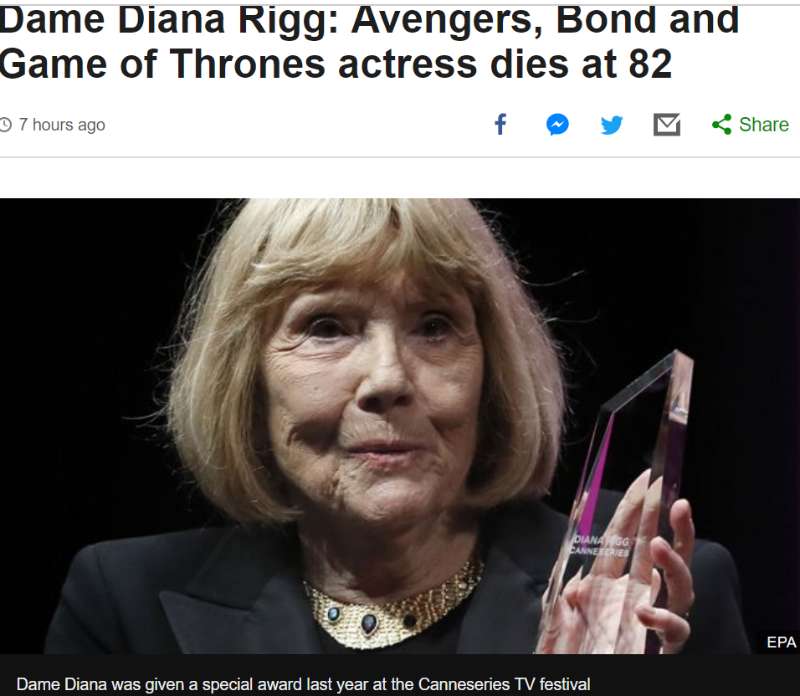The image size is (800, 696).
Task: Click the green Share label
Action: point(764,125)
